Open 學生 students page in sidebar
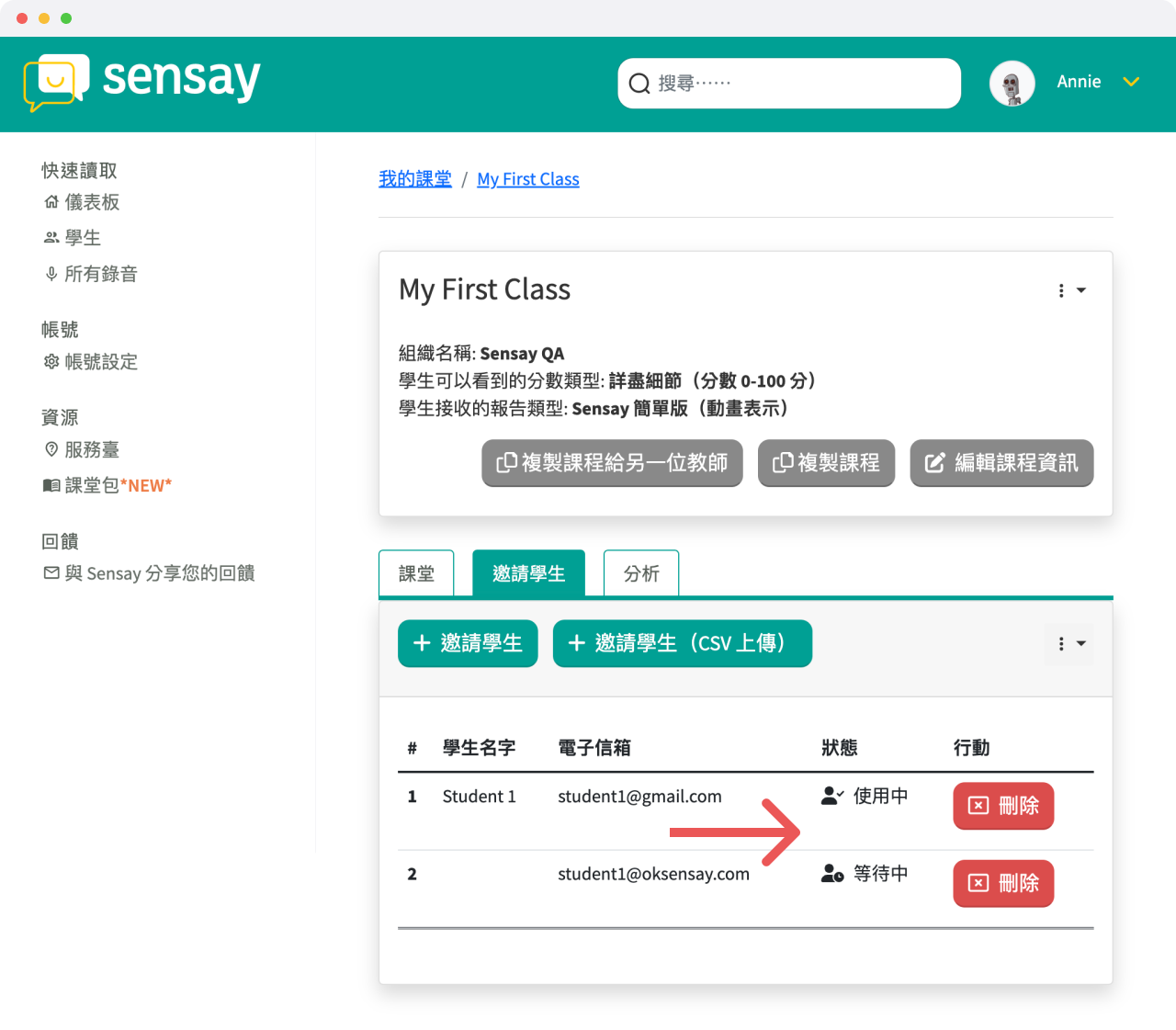Image resolution: width=1176 pixels, height=1030 pixels. click(73, 238)
